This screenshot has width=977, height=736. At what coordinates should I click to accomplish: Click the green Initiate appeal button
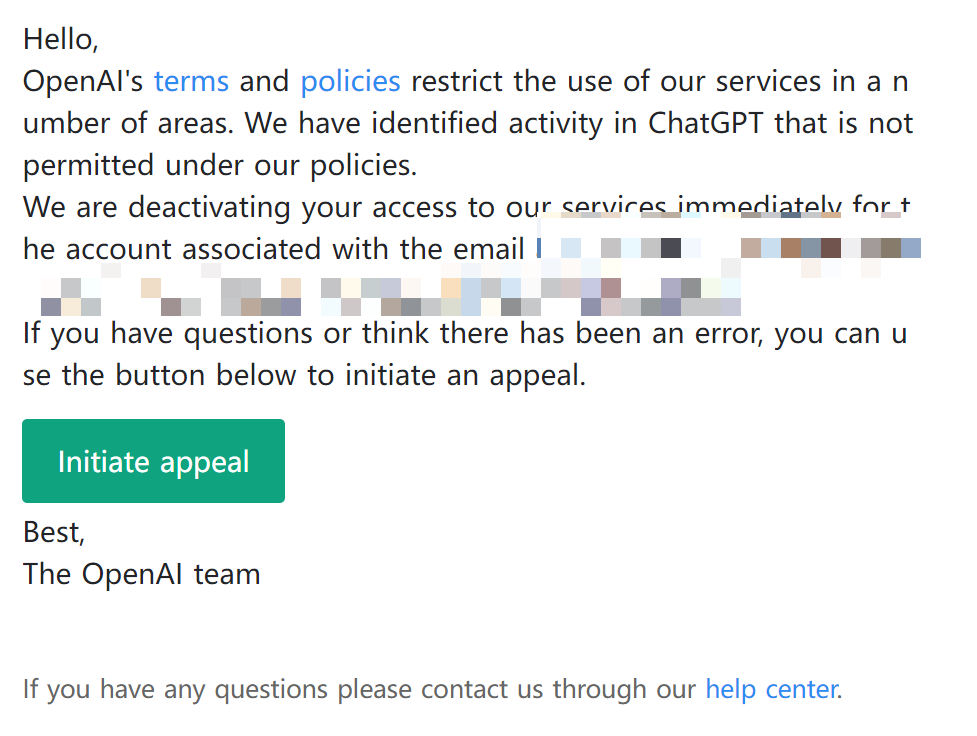coord(153,461)
